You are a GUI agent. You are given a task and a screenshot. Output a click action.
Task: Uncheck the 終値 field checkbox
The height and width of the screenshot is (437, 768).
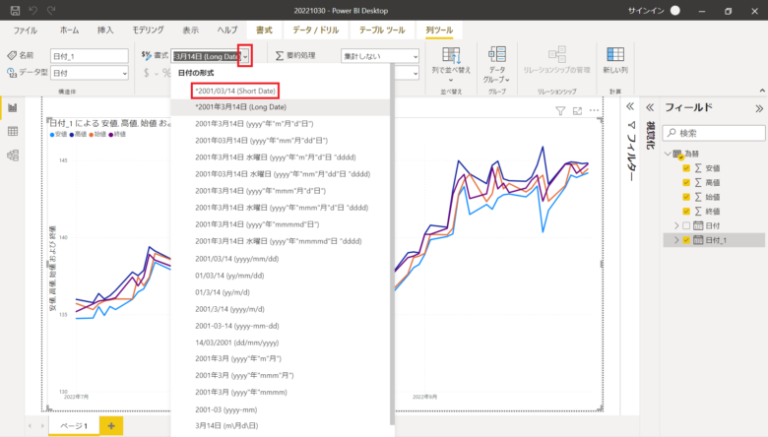pyautogui.click(x=685, y=211)
